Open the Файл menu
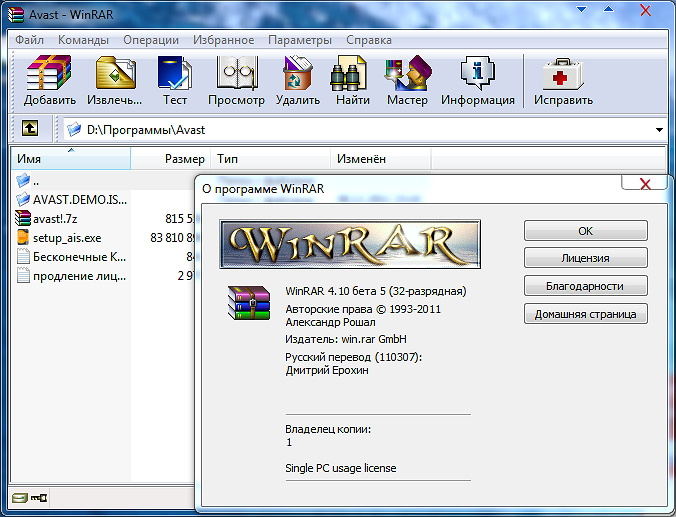Image resolution: width=676 pixels, height=517 pixels. click(29, 40)
